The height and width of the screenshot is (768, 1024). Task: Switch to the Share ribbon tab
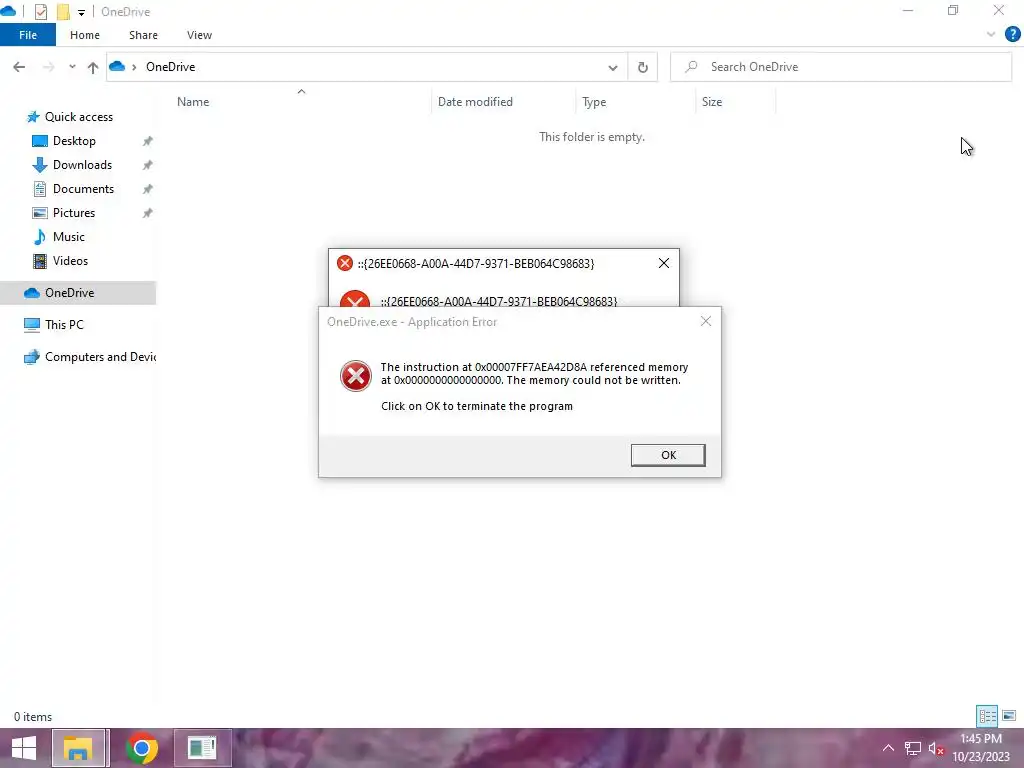(143, 35)
